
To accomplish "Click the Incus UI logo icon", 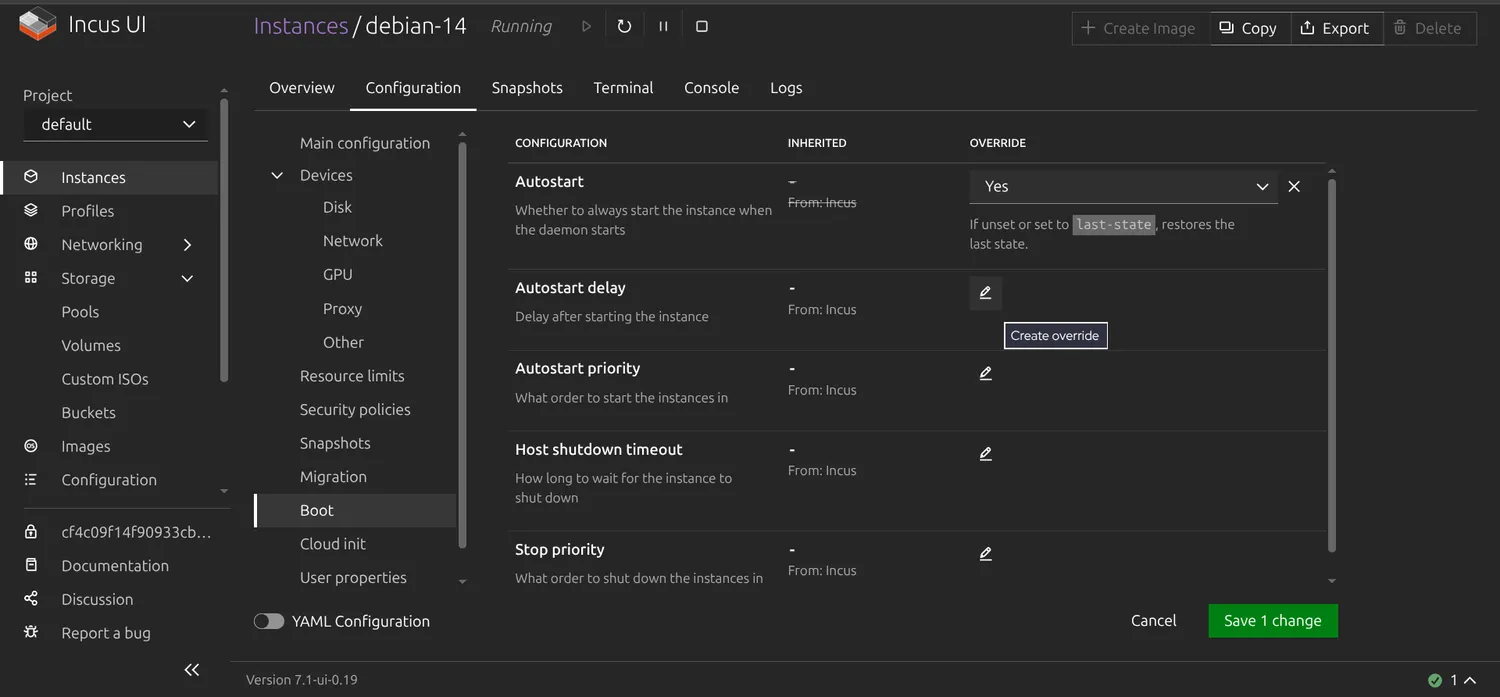I will (38, 25).
